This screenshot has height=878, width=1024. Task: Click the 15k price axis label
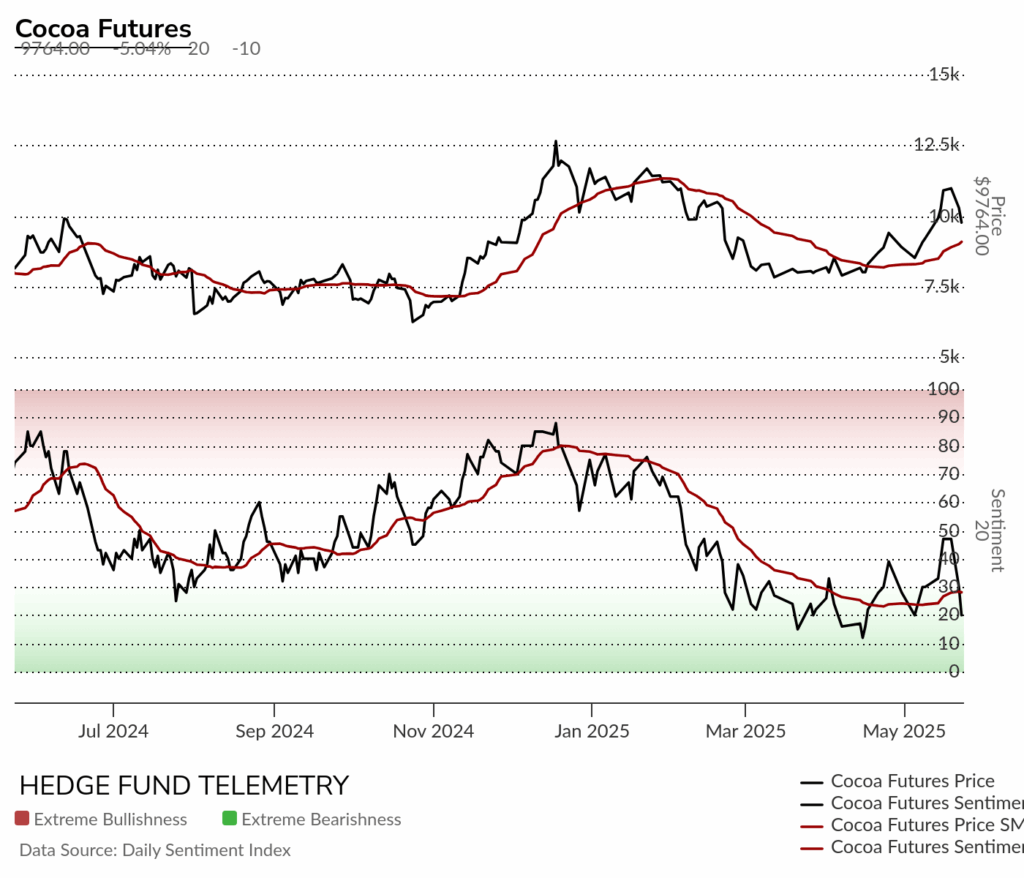[x=944, y=74]
